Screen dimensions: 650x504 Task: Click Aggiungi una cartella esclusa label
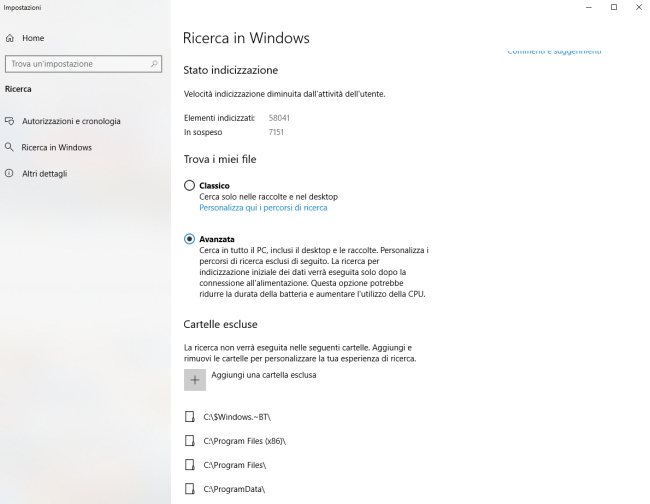click(264, 375)
